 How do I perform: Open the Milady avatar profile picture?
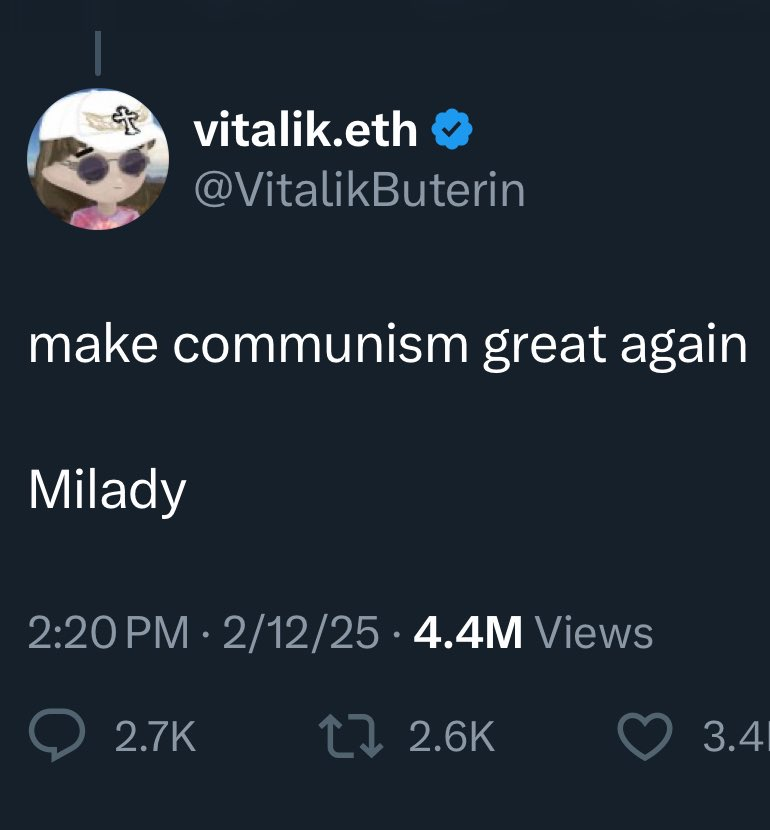(98, 159)
